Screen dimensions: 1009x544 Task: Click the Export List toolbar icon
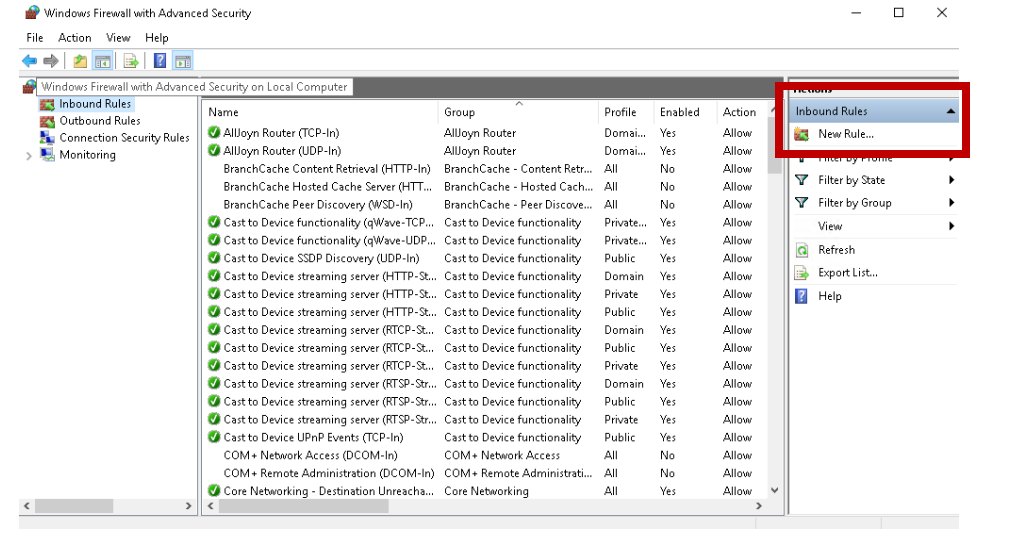coord(131,61)
